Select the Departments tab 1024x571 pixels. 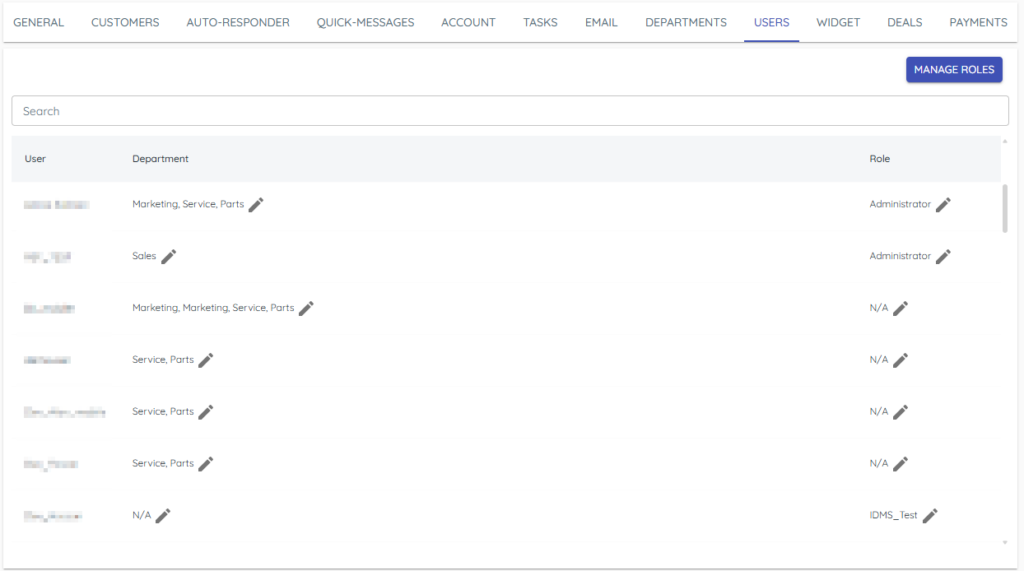pyautogui.click(x=686, y=22)
